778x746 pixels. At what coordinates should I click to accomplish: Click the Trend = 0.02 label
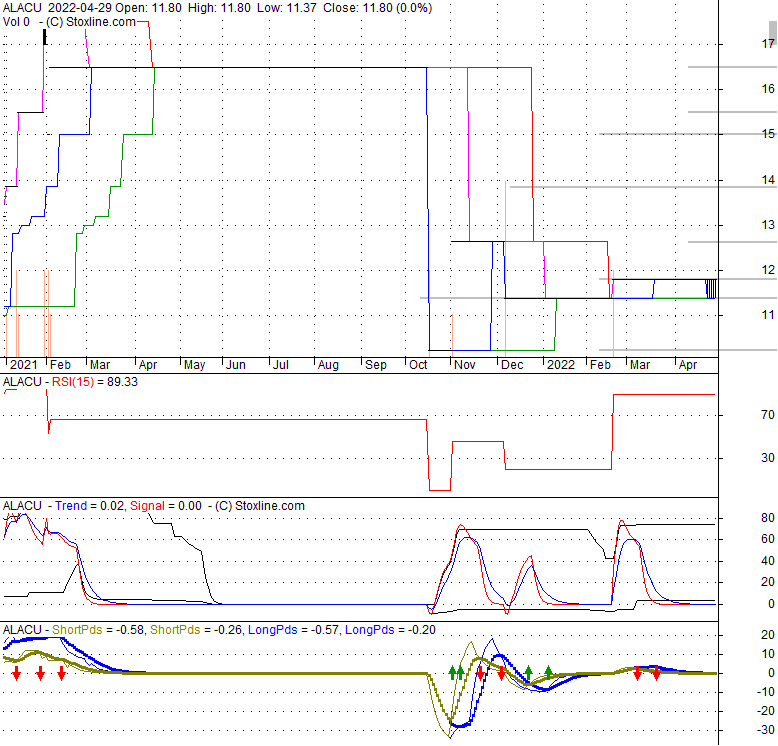click(90, 506)
